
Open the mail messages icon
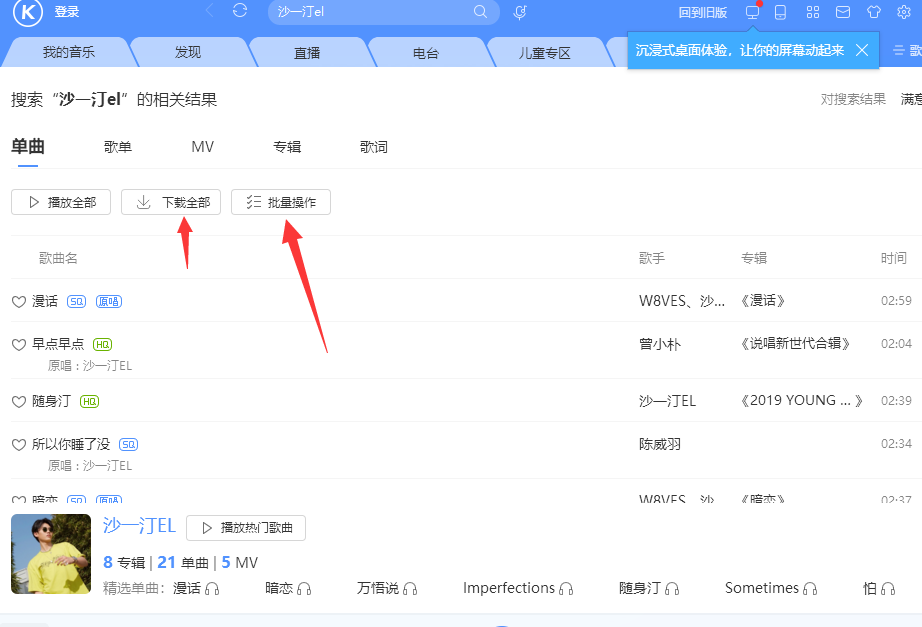[x=843, y=12]
